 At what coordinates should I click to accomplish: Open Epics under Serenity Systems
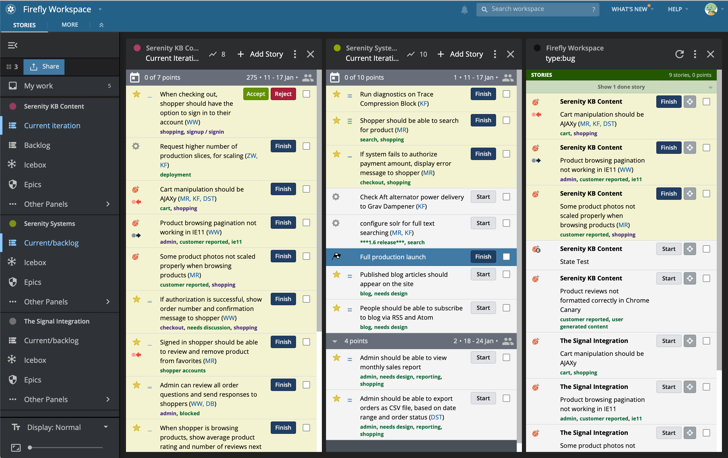(x=35, y=282)
